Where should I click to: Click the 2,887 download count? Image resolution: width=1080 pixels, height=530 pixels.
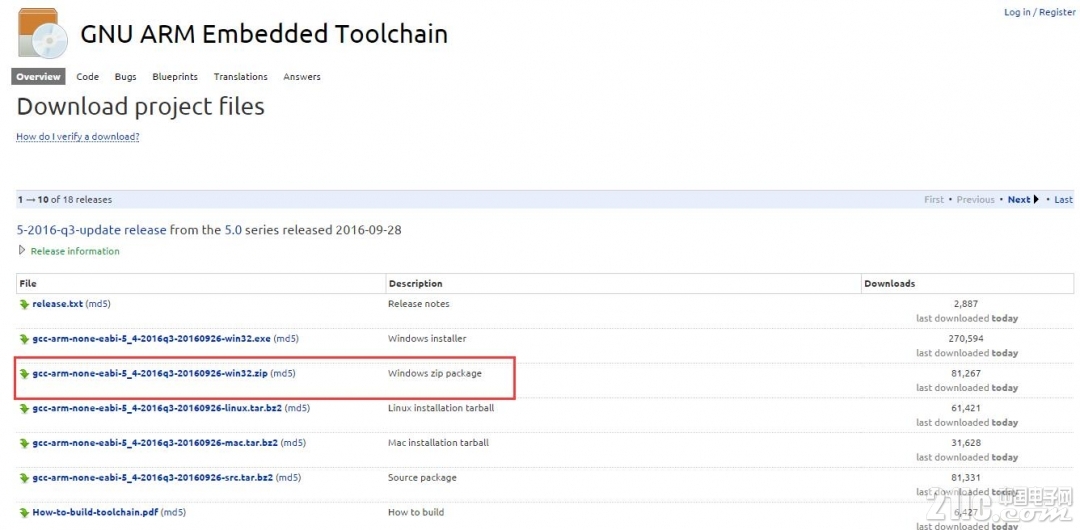966,304
